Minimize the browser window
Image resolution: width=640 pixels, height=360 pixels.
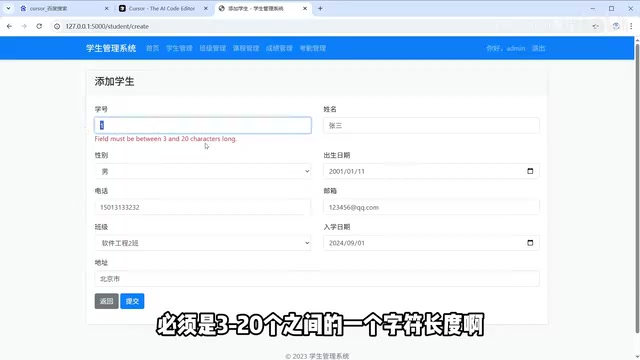click(593, 8)
